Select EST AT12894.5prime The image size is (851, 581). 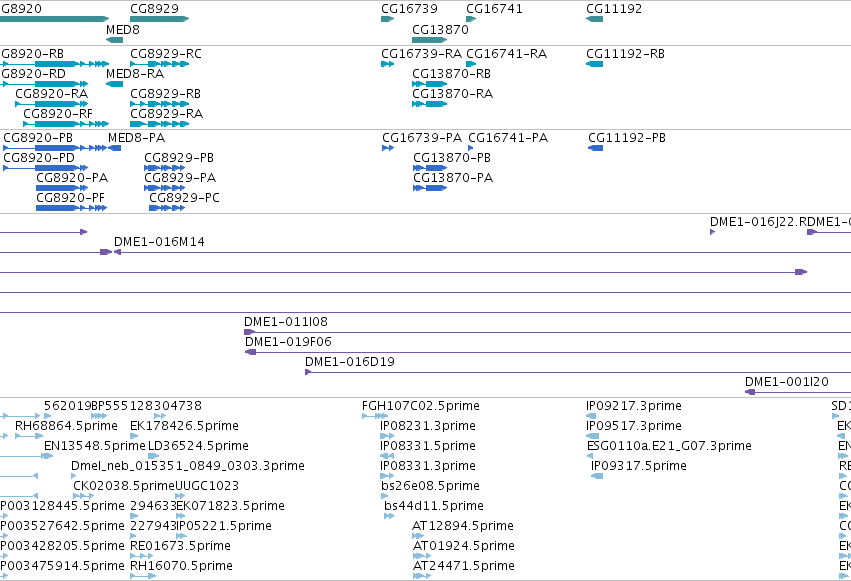[463, 526]
